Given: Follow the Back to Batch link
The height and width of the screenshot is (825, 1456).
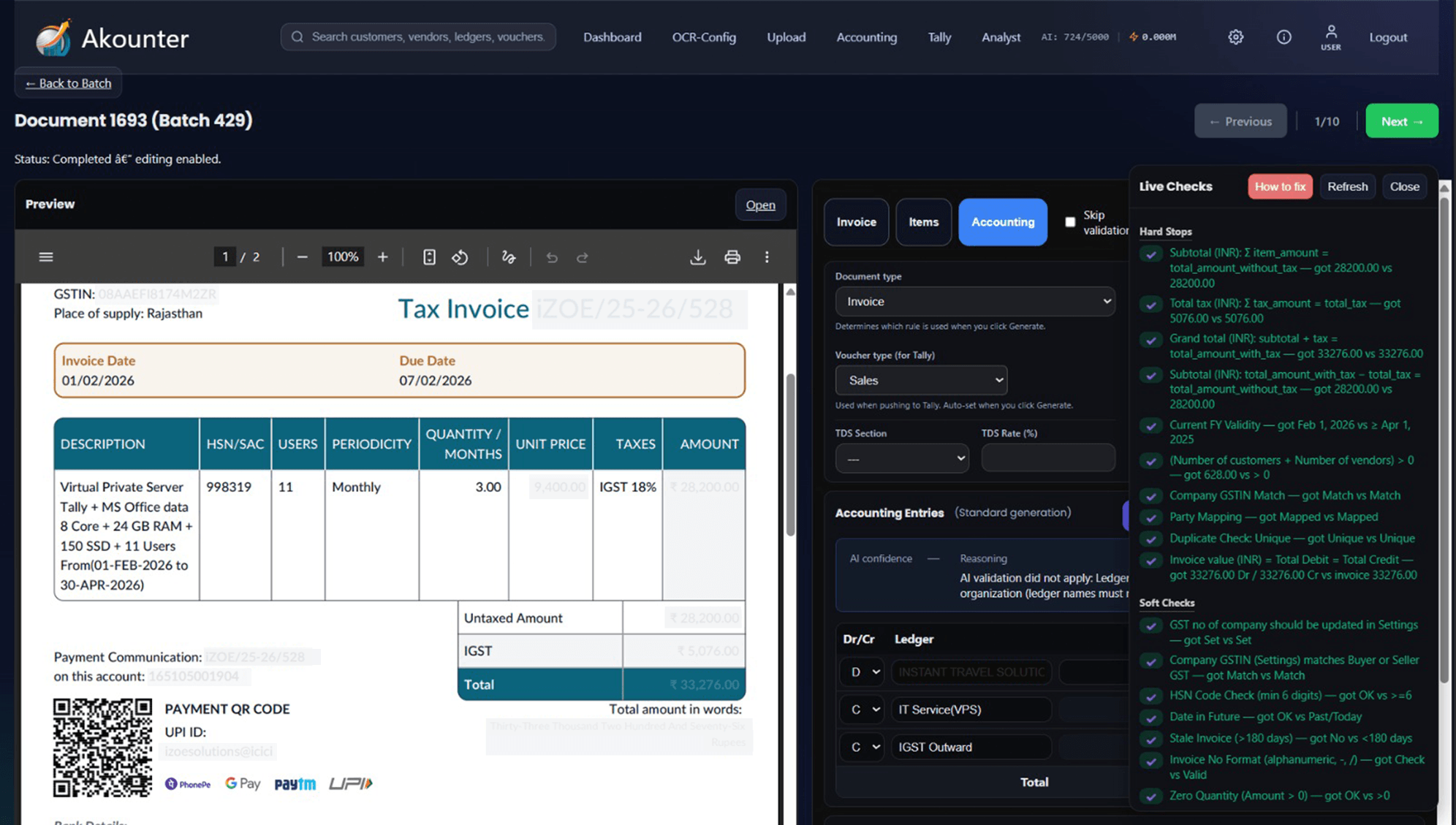Looking at the screenshot, I should pos(68,83).
